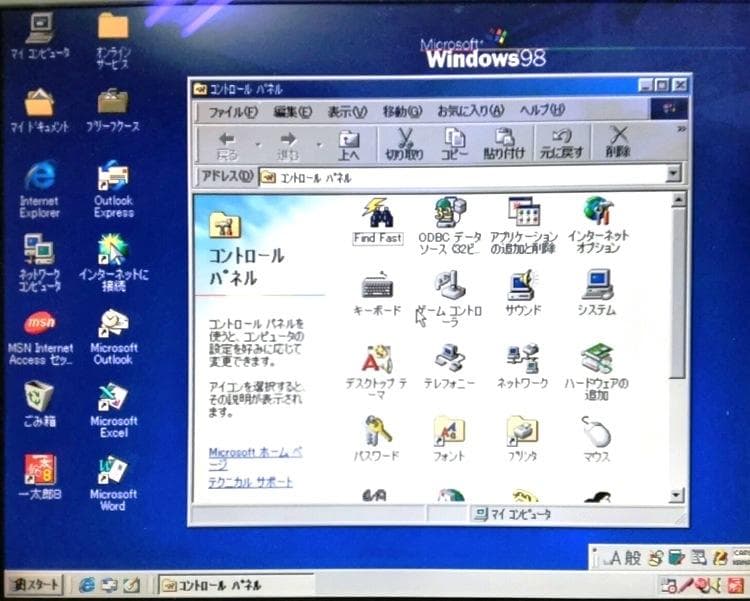Open the 表示(V) menu
The image size is (750, 601).
[x=347, y=112]
